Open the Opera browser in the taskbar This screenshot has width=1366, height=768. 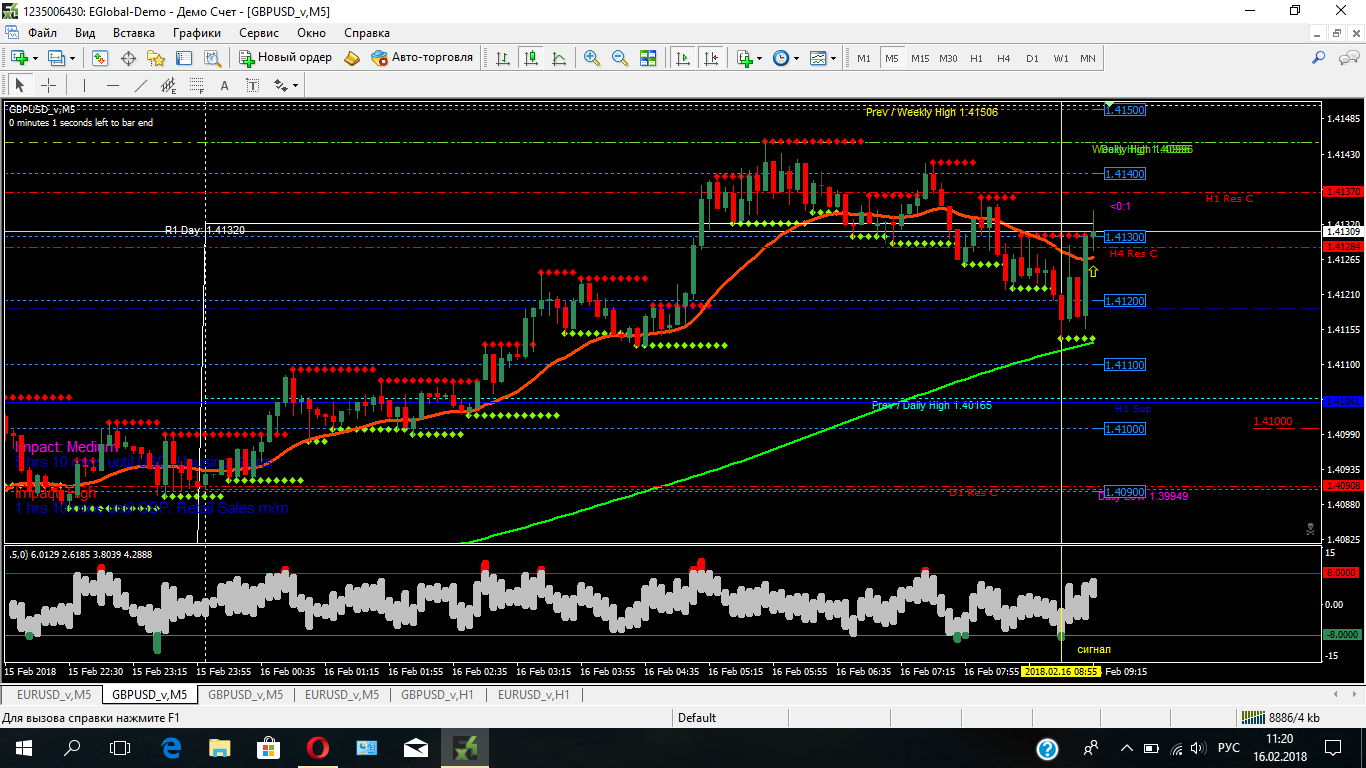[318, 747]
